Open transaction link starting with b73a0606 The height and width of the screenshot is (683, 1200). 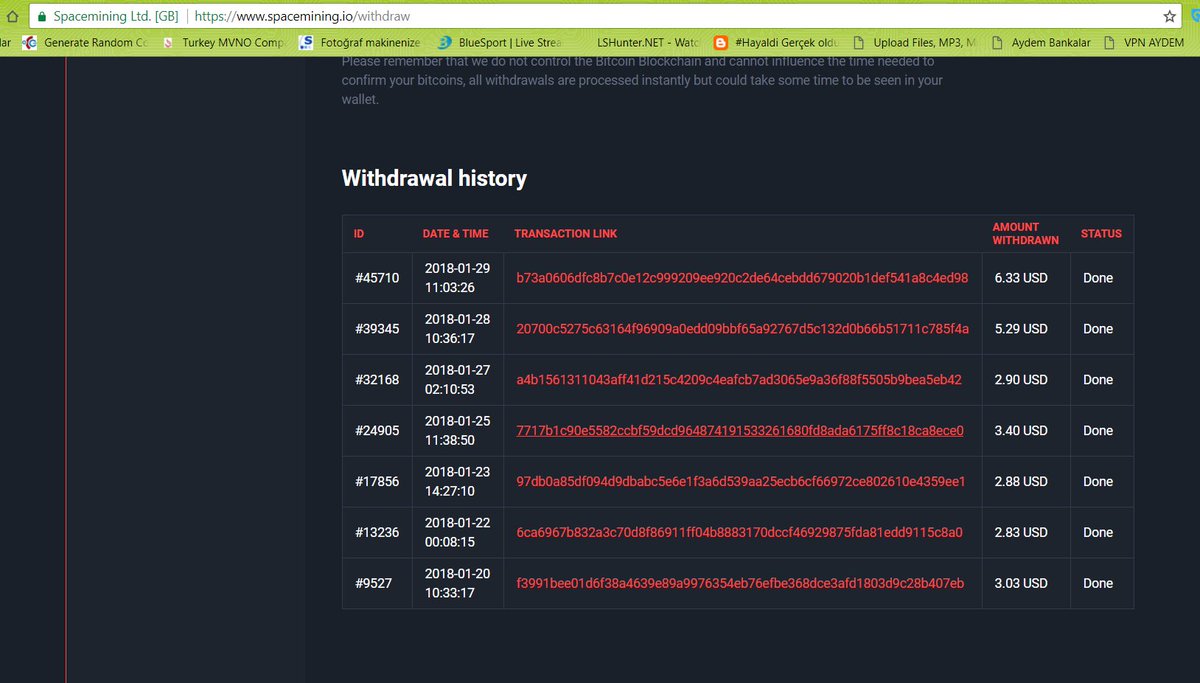(x=742, y=278)
